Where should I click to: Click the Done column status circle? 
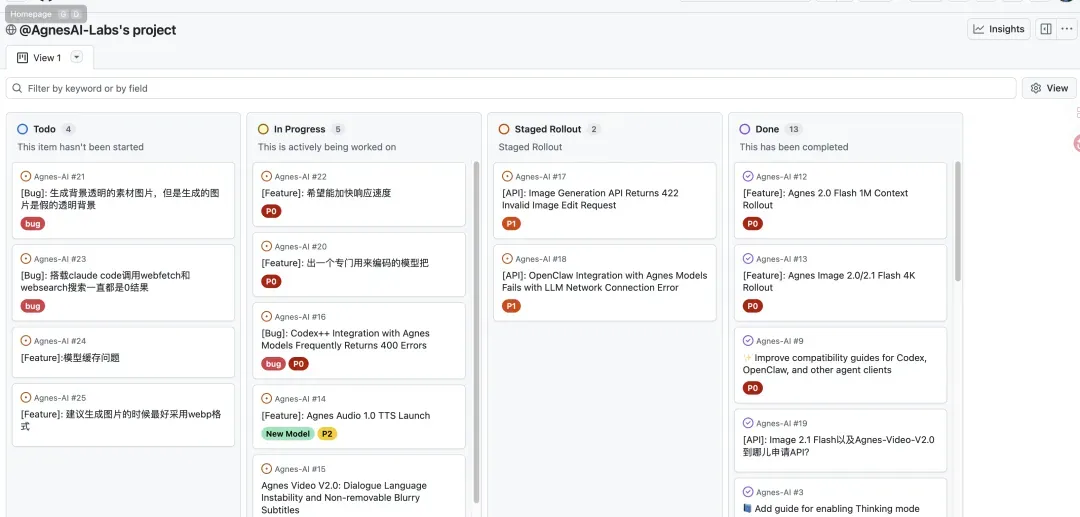pos(745,129)
